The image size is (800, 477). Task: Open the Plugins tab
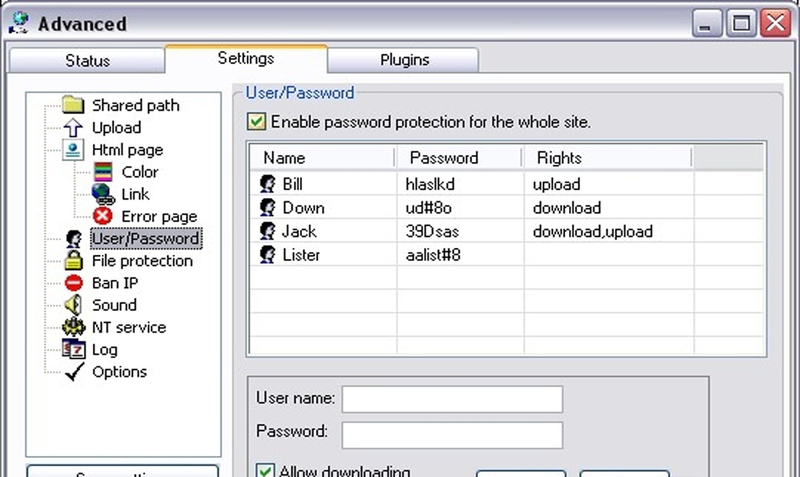(404, 60)
